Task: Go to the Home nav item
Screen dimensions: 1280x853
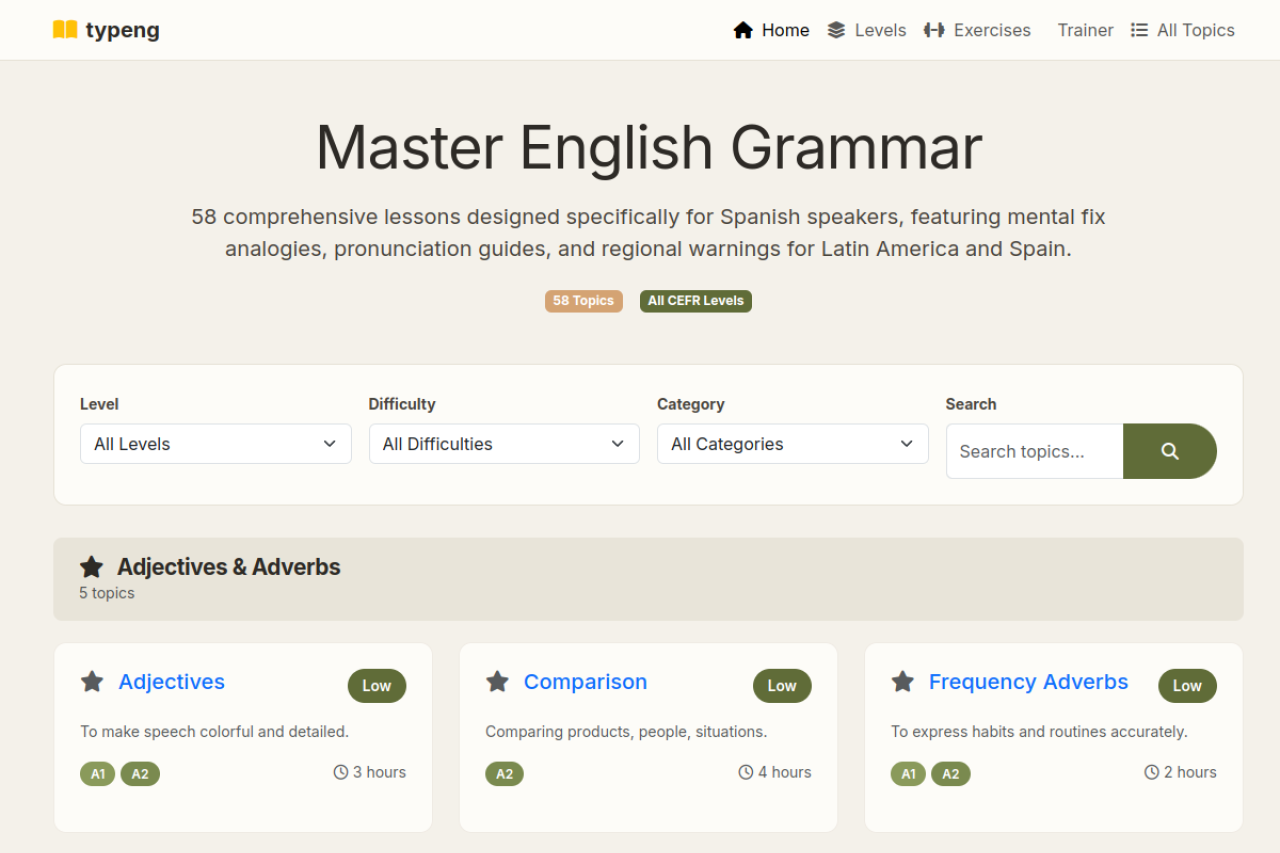Action: pyautogui.click(x=771, y=30)
